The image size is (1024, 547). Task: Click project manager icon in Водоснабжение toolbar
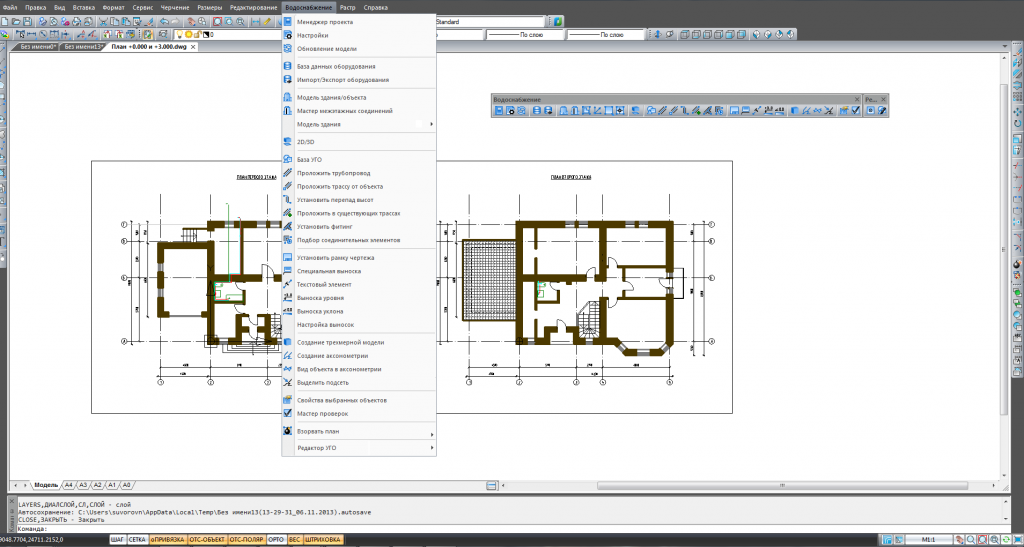499,110
